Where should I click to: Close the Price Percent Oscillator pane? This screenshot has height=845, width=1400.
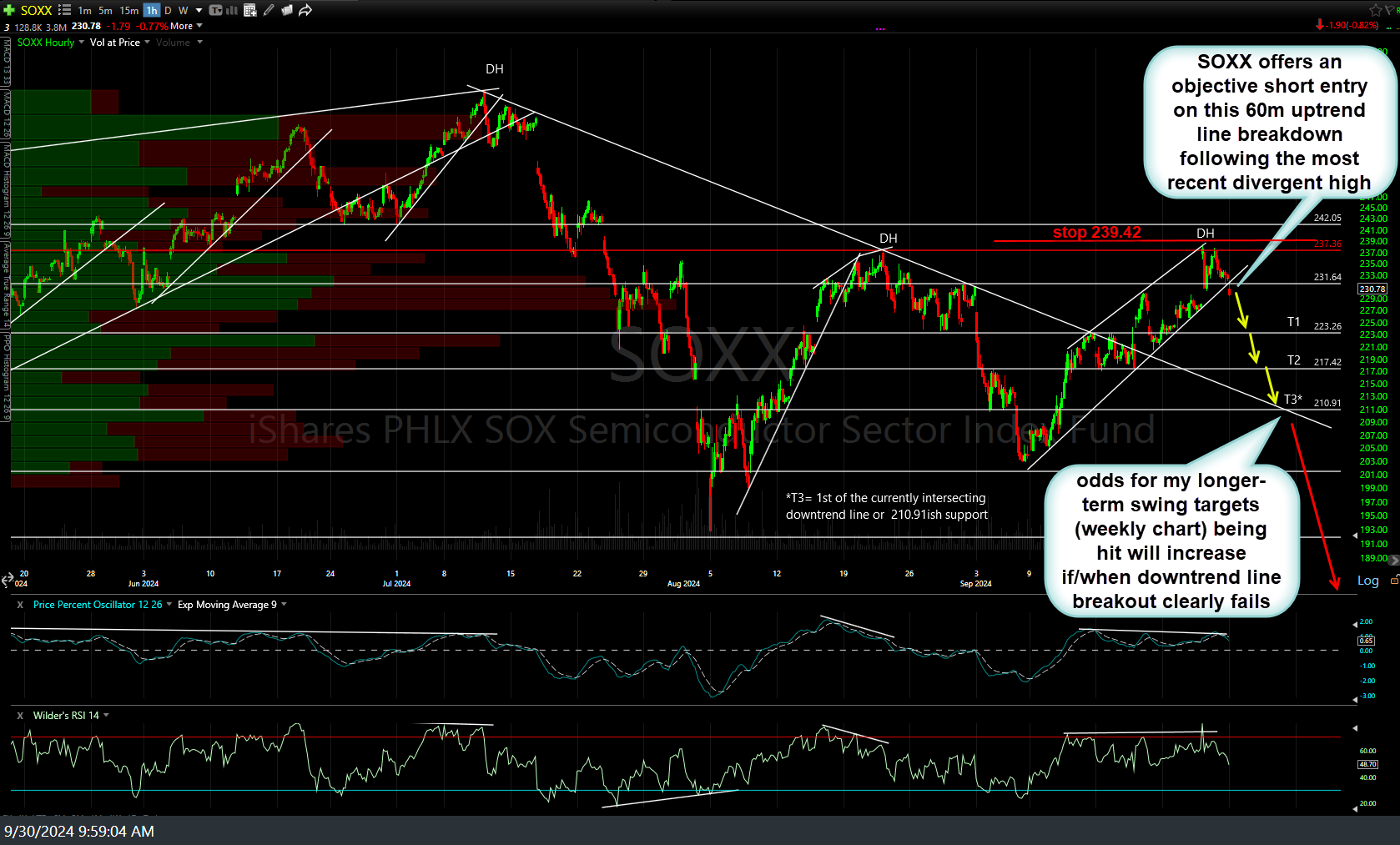point(20,605)
